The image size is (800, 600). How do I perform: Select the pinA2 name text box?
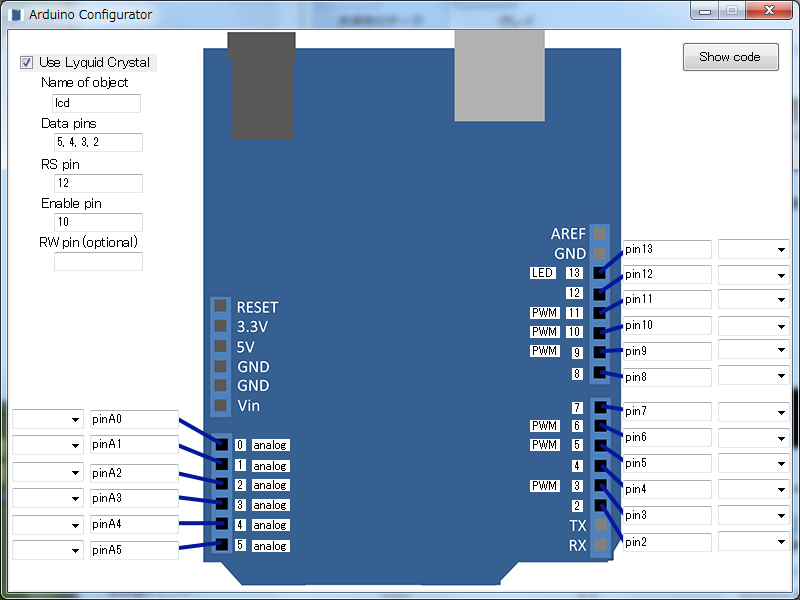(134, 473)
